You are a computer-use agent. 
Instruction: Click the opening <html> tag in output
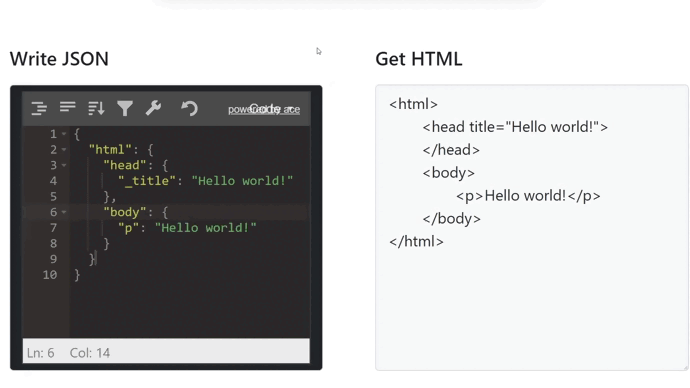(413, 104)
